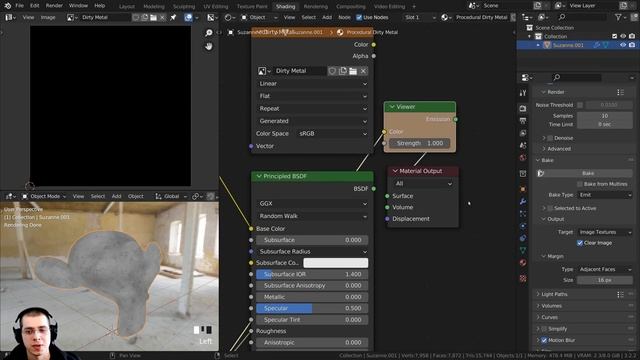
Task: Open the Material properties tab icon
Action: point(523,262)
